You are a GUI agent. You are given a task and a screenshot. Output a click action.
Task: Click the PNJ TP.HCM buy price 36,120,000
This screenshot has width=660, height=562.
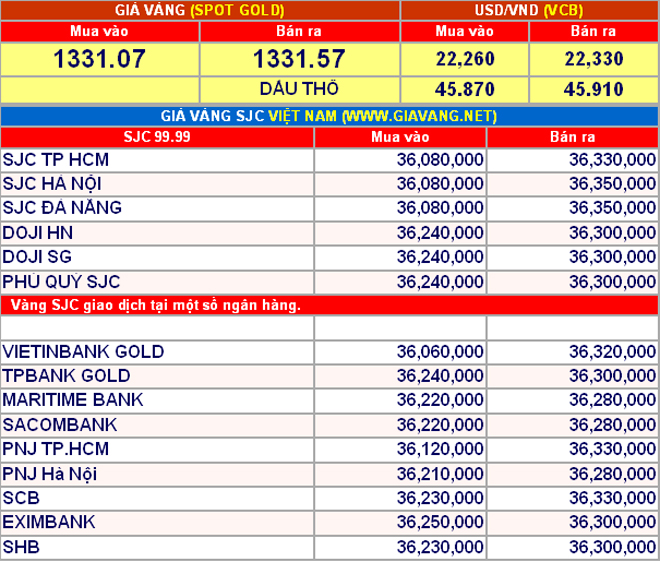[x=440, y=449]
